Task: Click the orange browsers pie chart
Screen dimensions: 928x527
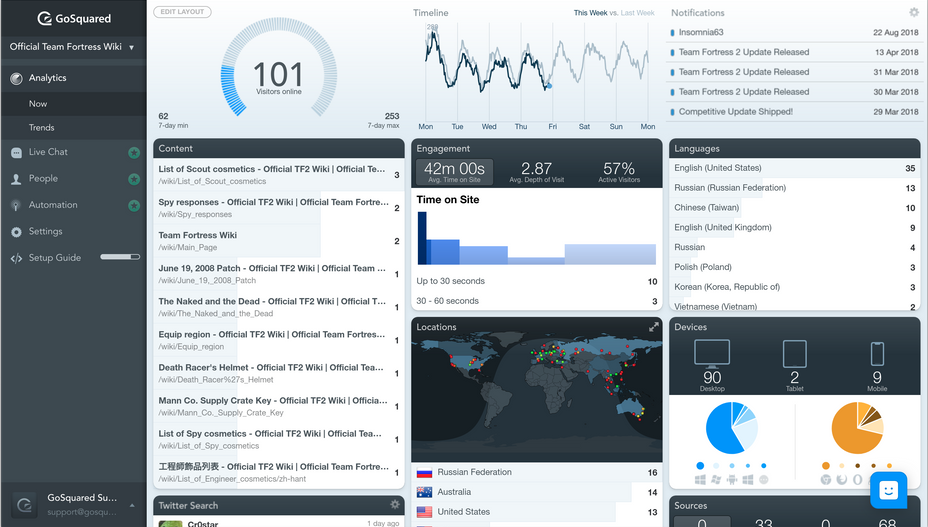Action: click(x=857, y=428)
